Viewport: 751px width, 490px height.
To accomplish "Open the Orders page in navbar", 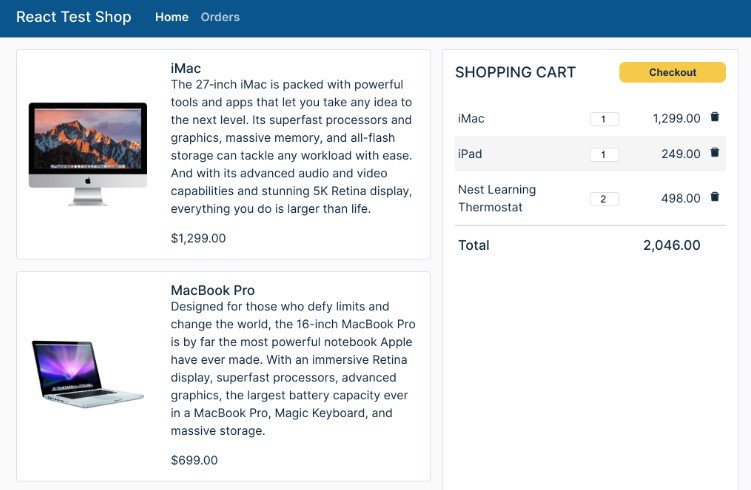I will 220,17.
